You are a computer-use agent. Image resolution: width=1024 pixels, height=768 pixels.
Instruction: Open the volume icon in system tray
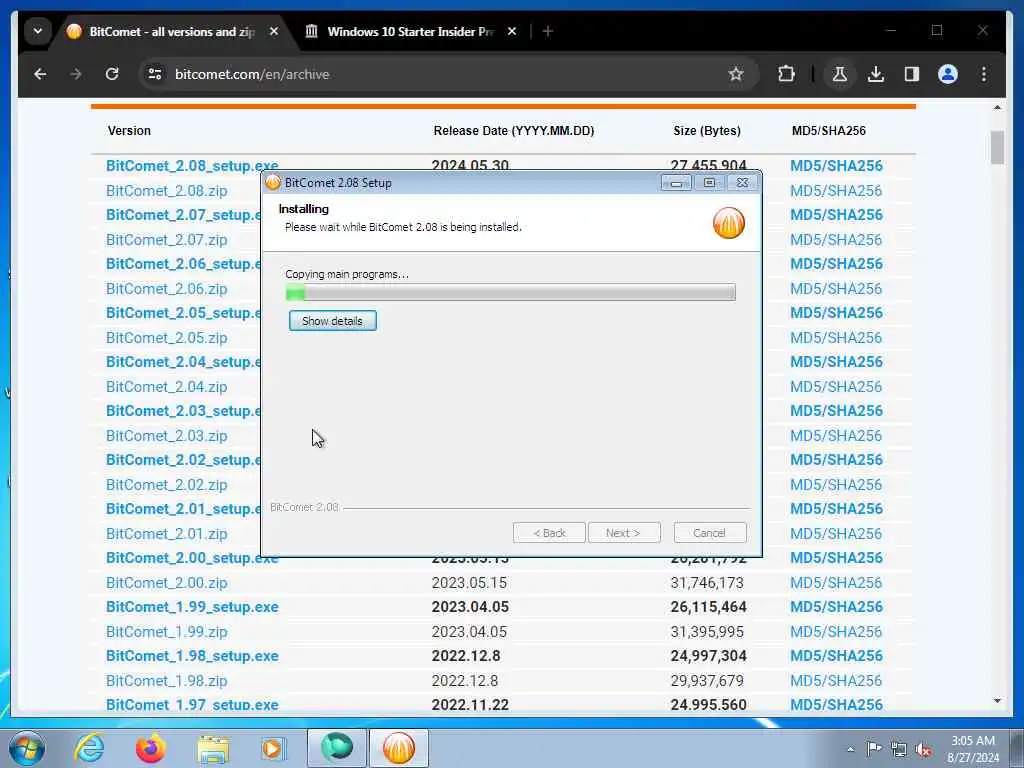pyautogui.click(x=923, y=749)
